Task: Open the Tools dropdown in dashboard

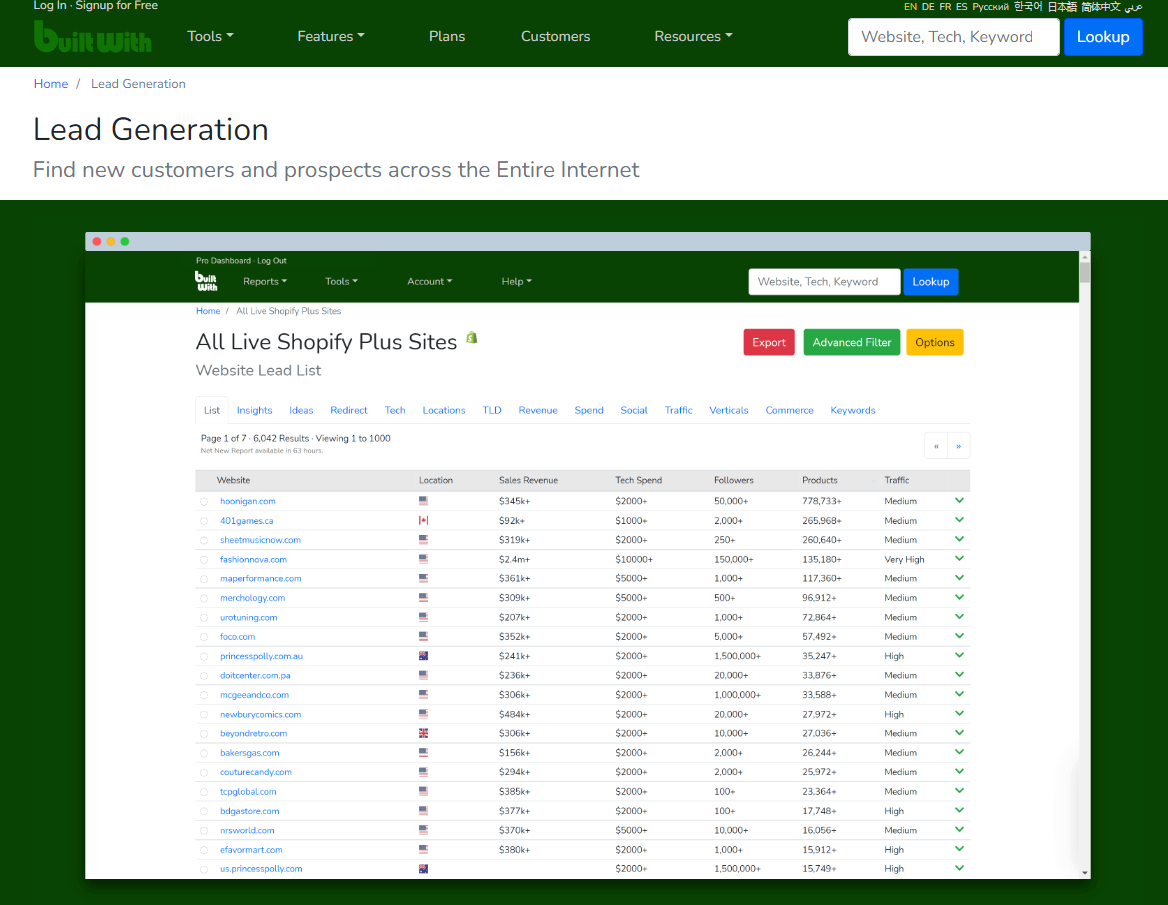Action: tap(341, 282)
